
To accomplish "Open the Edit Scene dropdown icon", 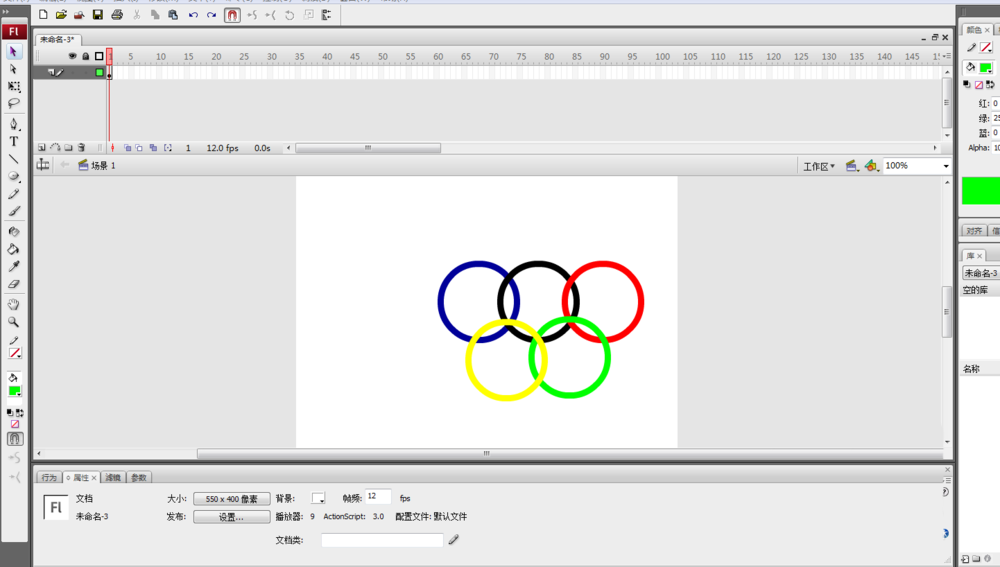I will pos(851,166).
